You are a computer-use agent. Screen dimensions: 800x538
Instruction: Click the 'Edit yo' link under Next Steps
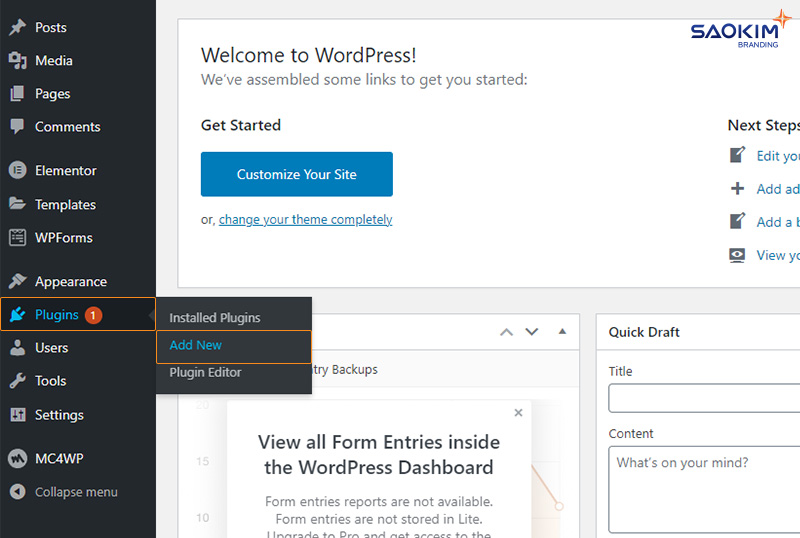tap(778, 156)
